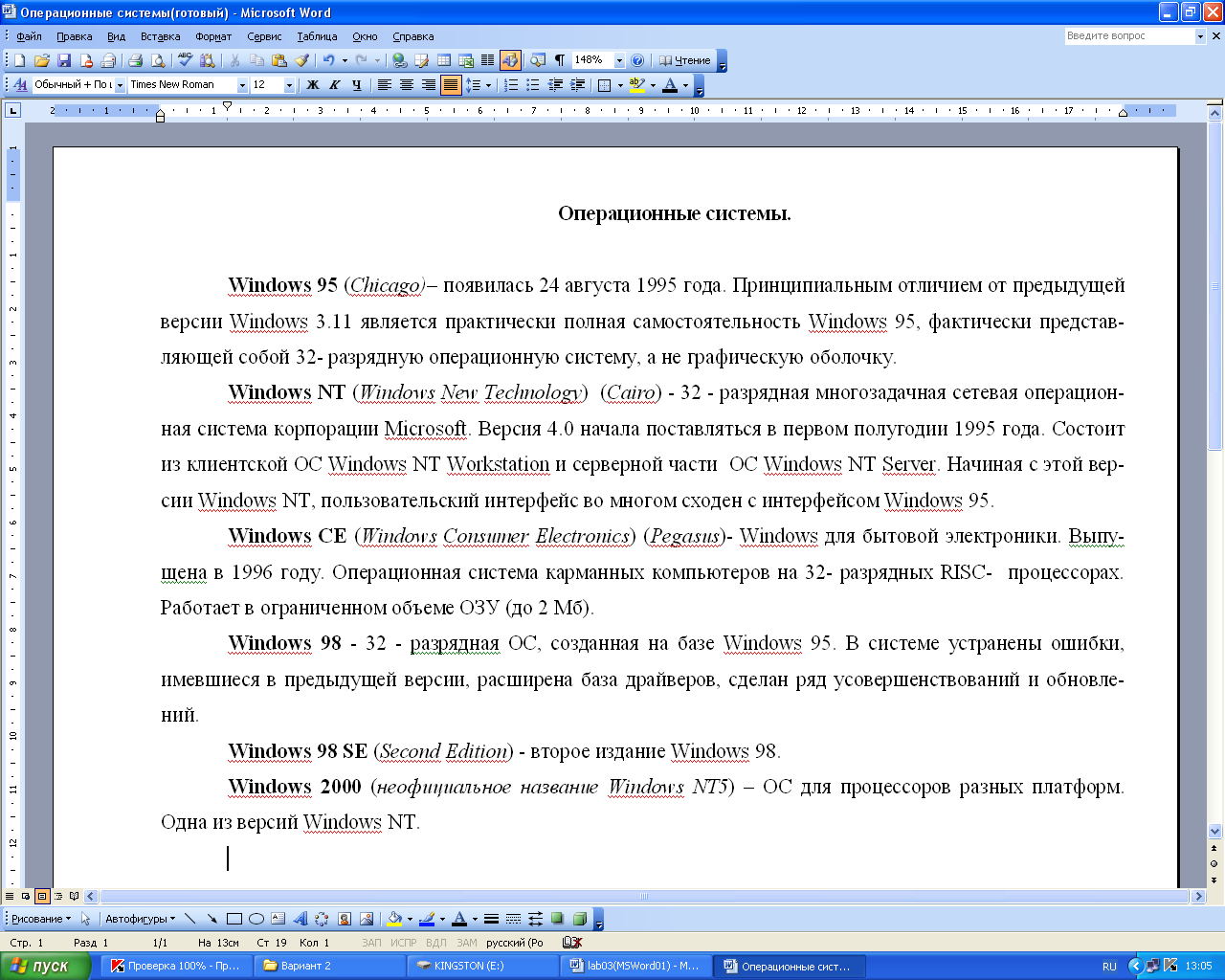Click the Чтение reading mode button
Image resolution: width=1225 pixels, height=980 pixels.
coord(685,60)
